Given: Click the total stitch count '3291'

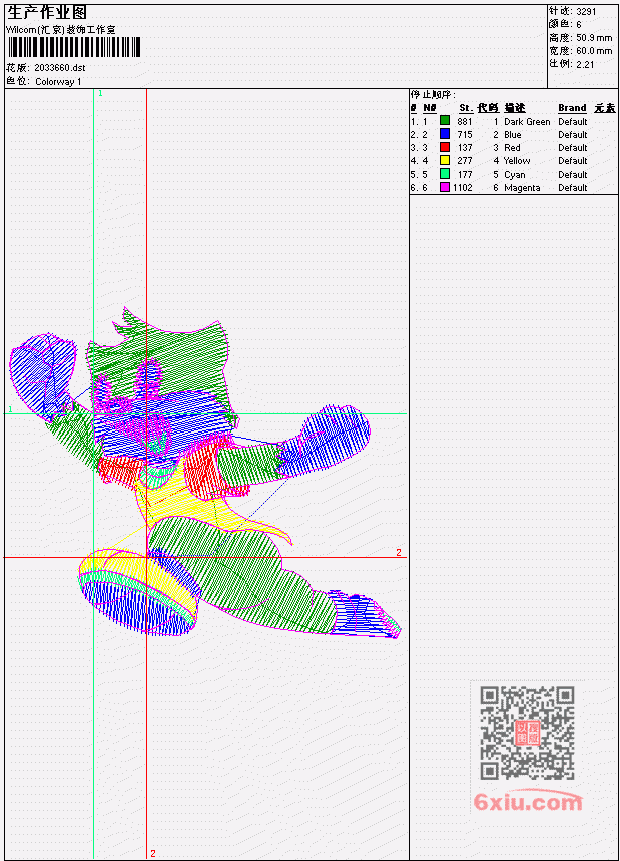Looking at the screenshot, I should [586, 12].
